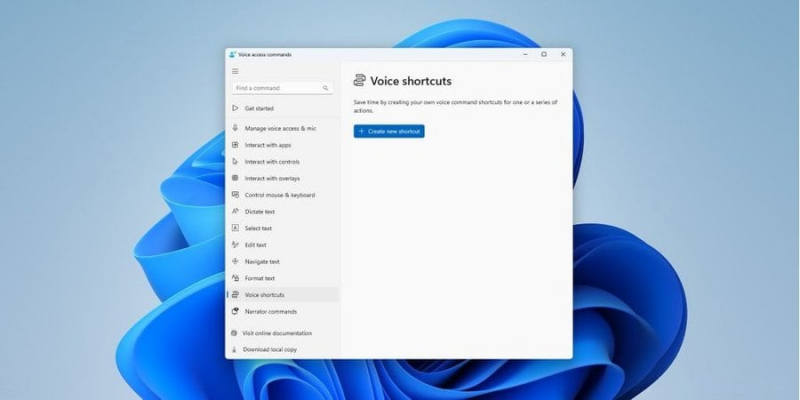Viewport: 800px width, 400px height.
Task: Click Create new shortcut button
Action: [389, 131]
